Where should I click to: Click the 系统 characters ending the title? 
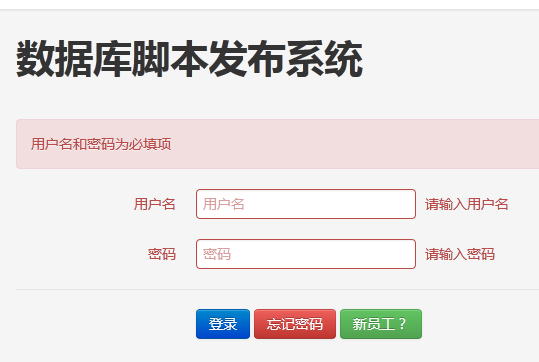click(325, 58)
